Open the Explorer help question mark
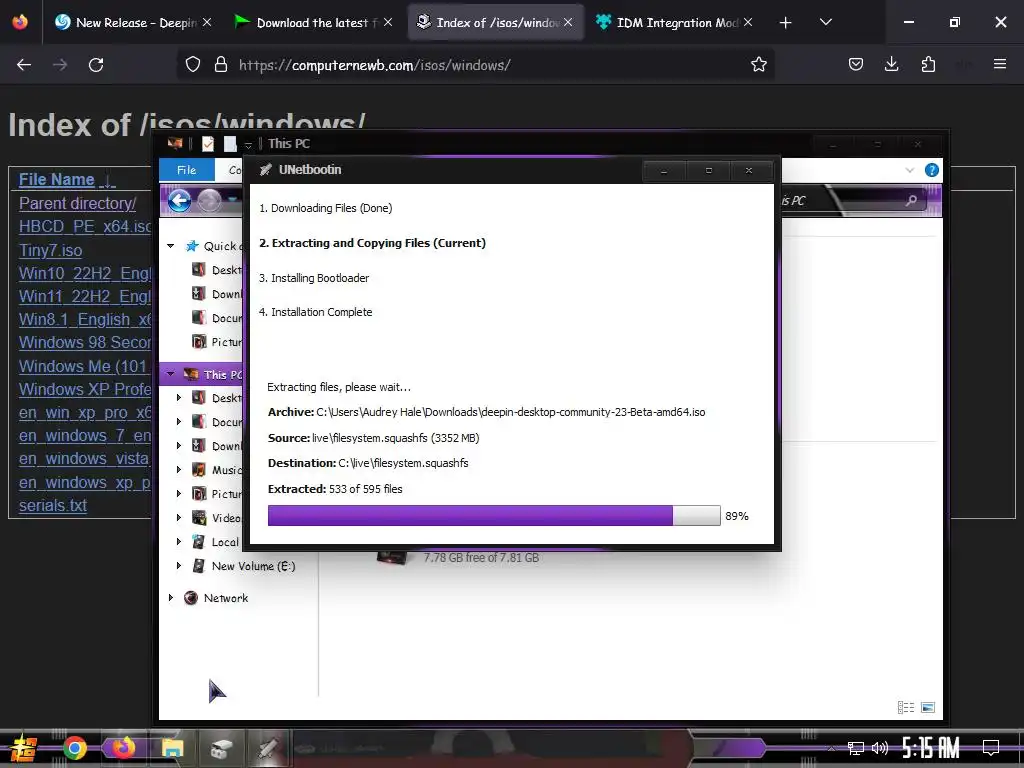The width and height of the screenshot is (1024, 768). 932,170
